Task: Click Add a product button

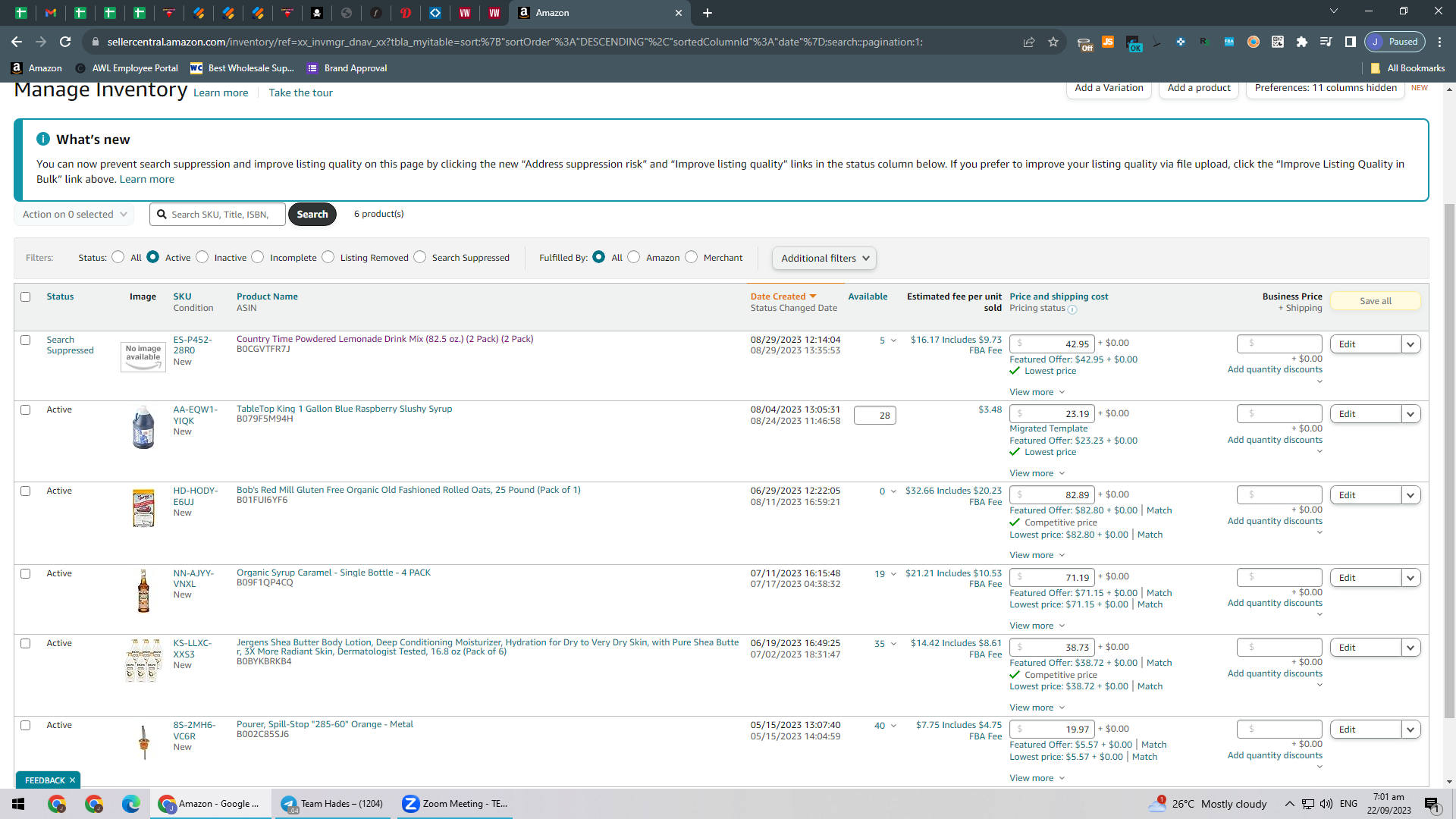Action: click(x=1199, y=89)
